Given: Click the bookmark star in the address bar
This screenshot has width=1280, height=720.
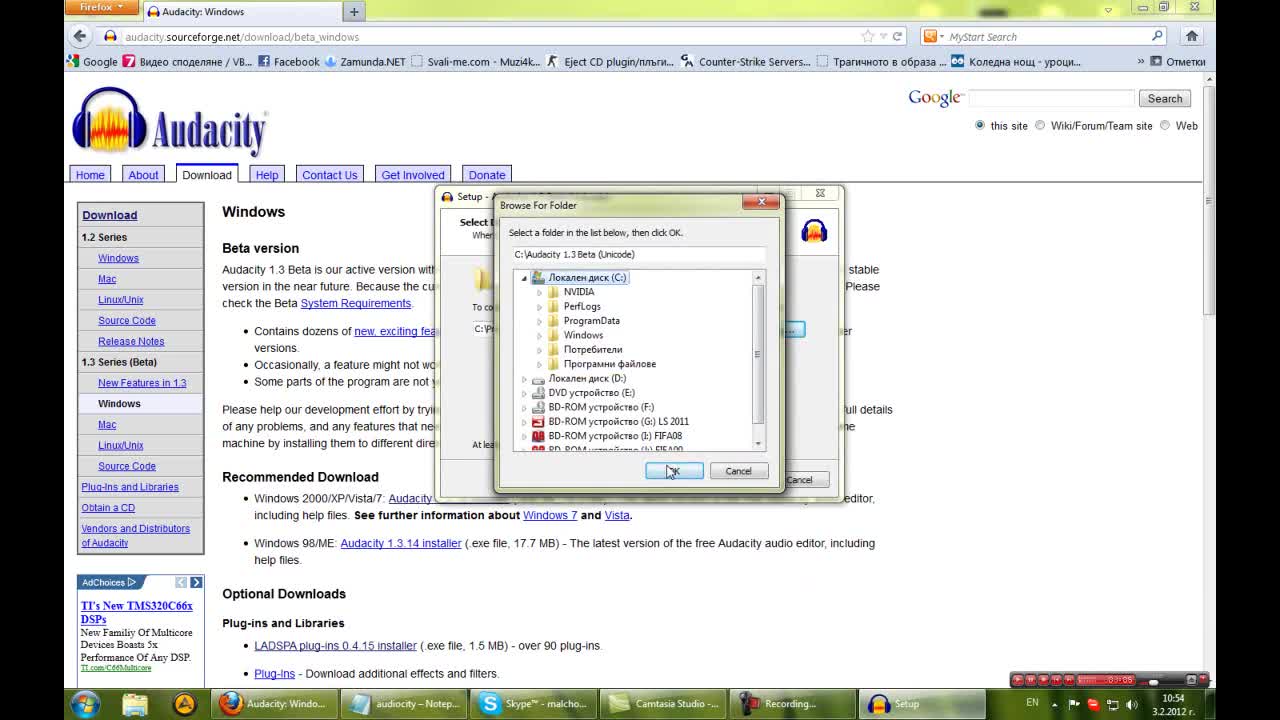Looking at the screenshot, I should tap(867, 36).
